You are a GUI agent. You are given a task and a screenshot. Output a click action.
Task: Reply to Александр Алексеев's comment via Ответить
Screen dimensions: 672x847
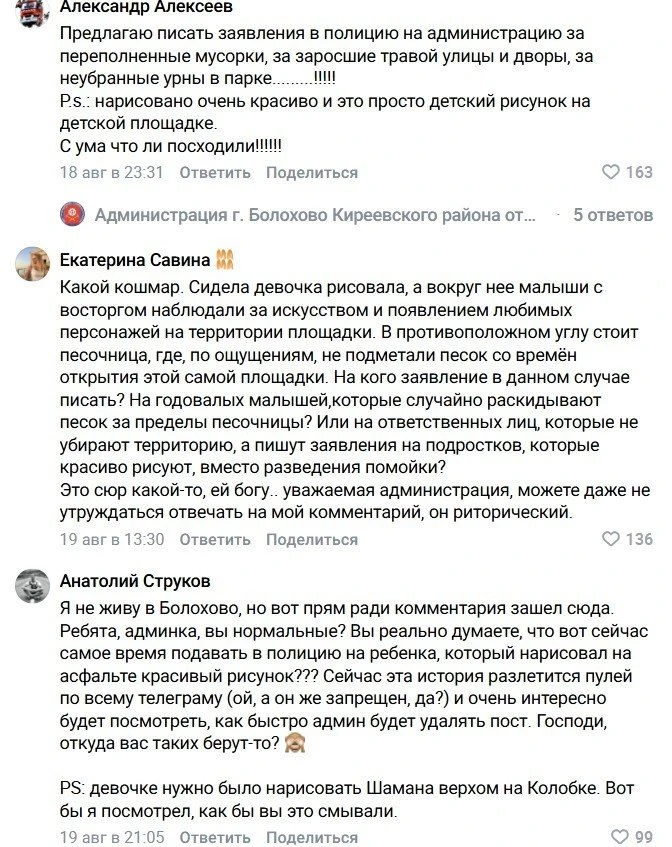(215, 173)
